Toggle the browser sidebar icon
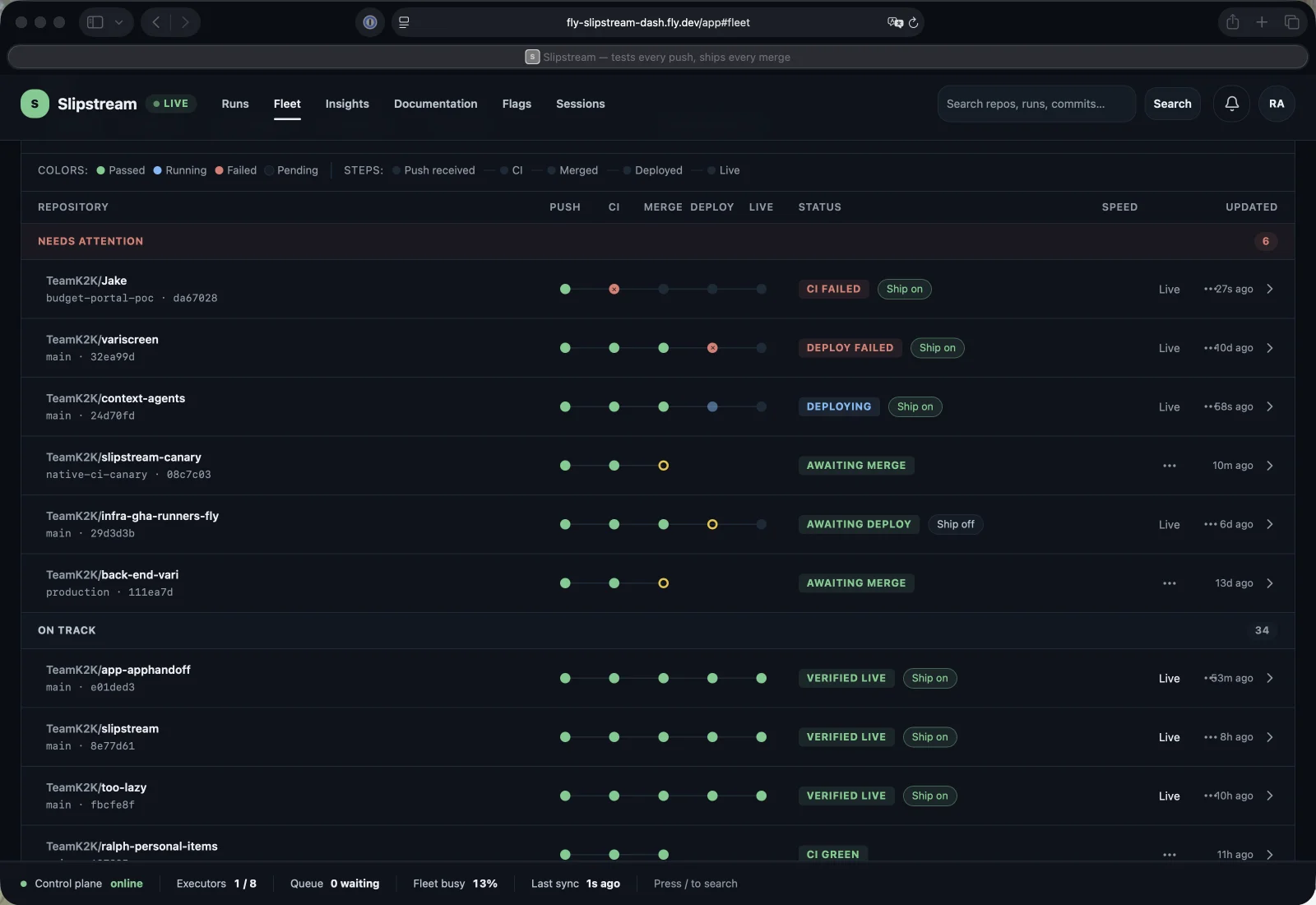Image resolution: width=1316 pixels, height=905 pixels. (95, 22)
